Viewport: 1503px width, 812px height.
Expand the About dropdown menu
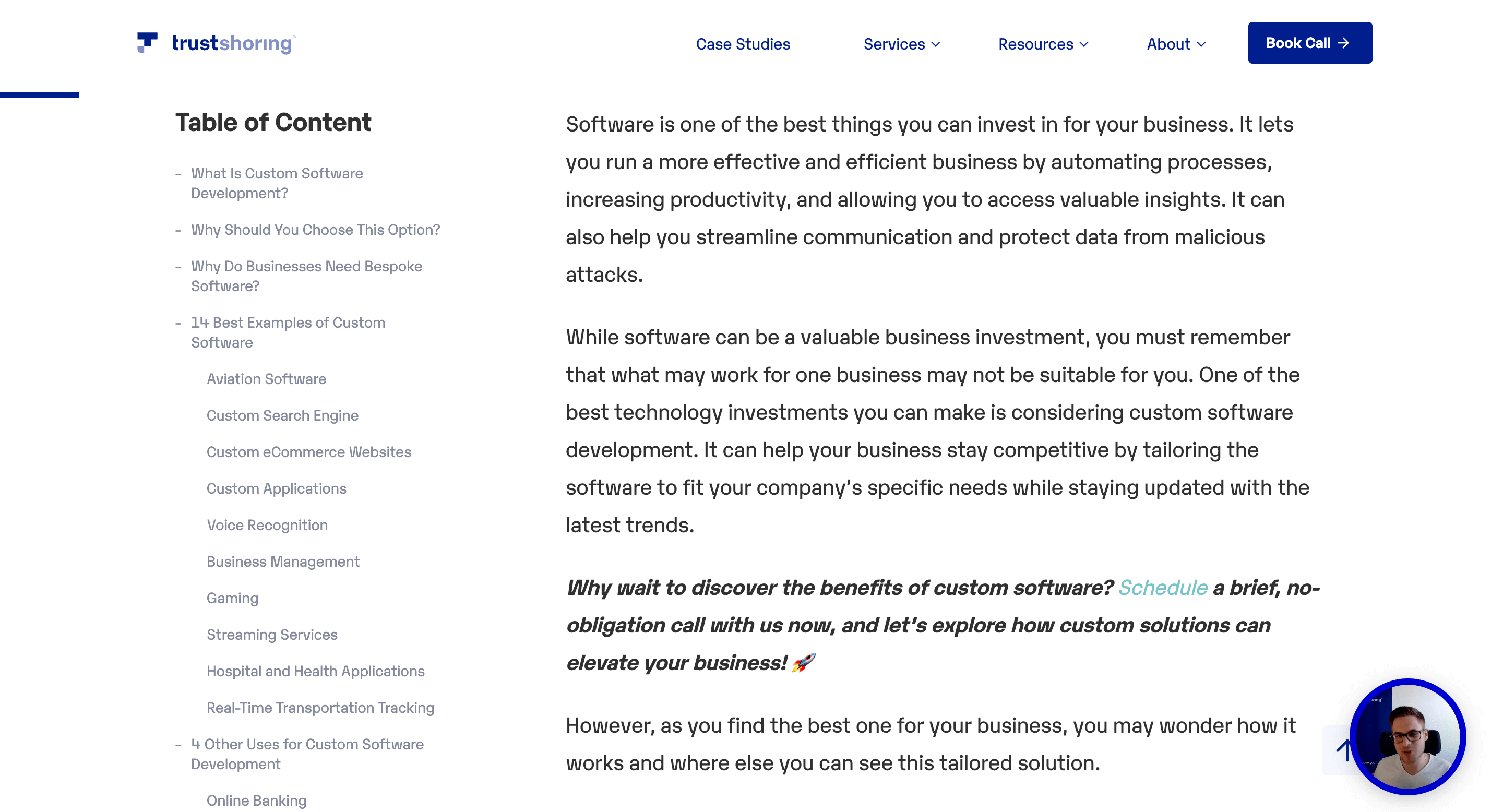click(1177, 42)
